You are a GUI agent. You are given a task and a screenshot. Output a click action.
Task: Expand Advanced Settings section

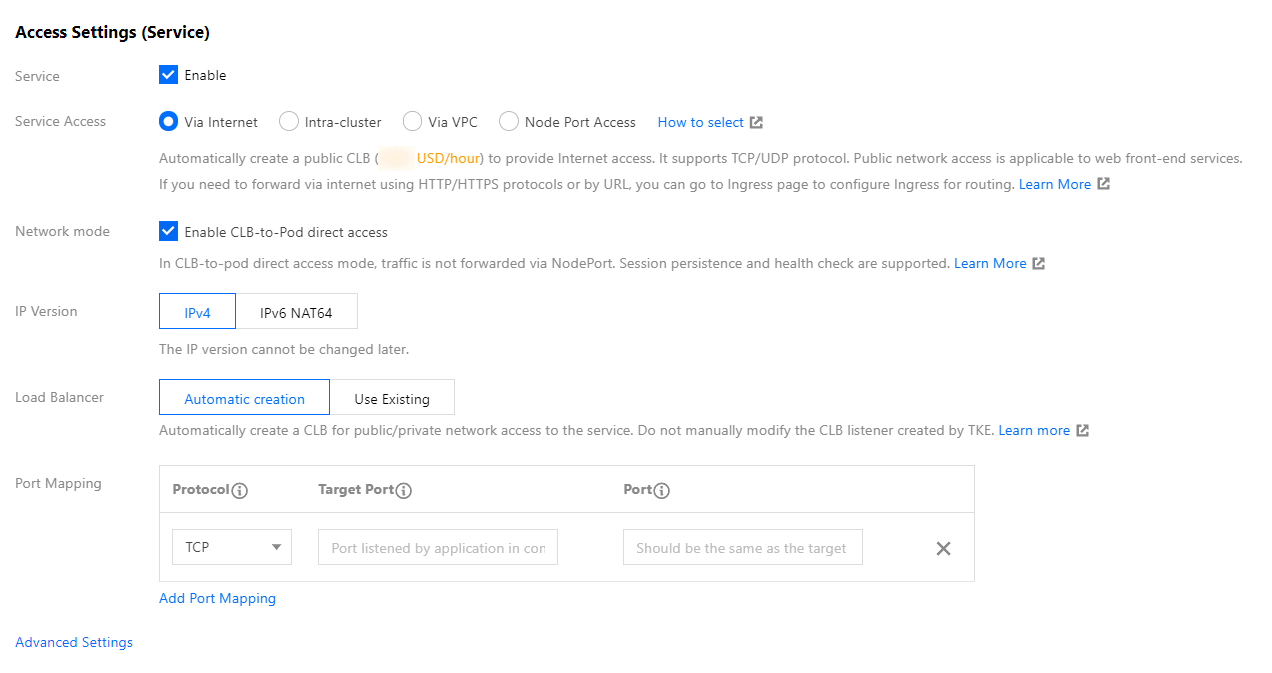coord(74,643)
